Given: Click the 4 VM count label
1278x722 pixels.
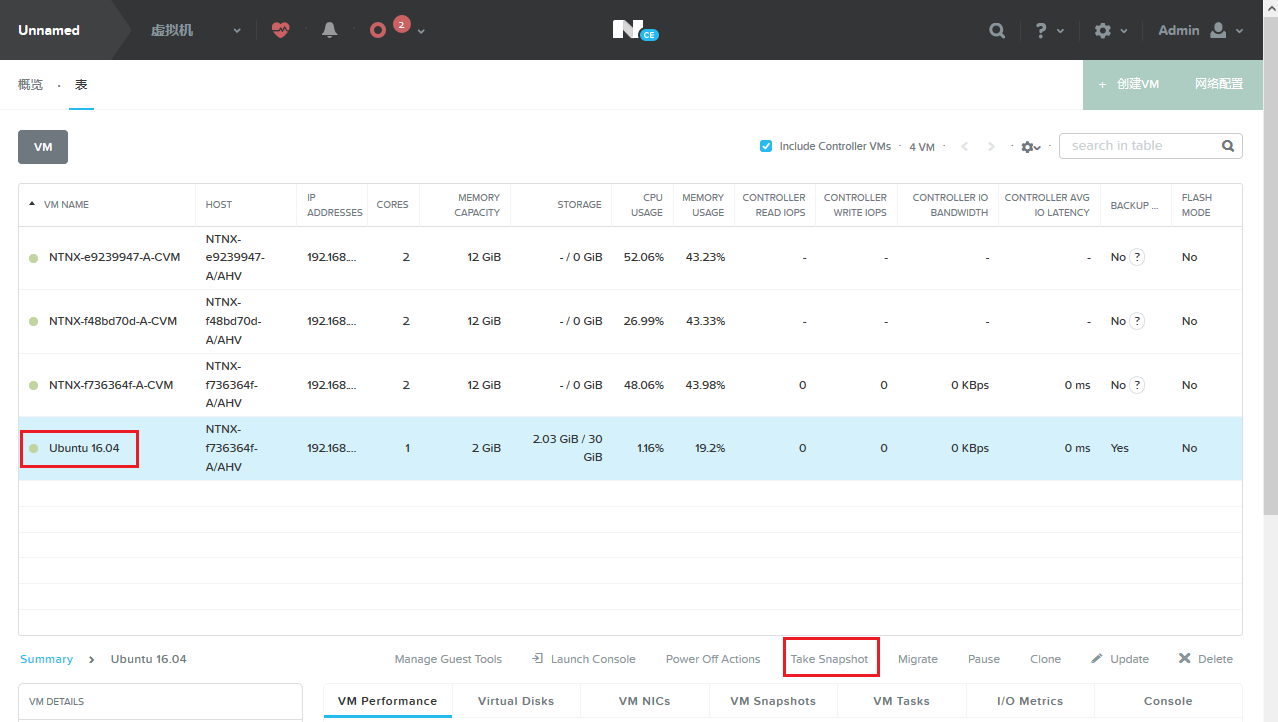Looking at the screenshot, I should (x=922, y=147).
